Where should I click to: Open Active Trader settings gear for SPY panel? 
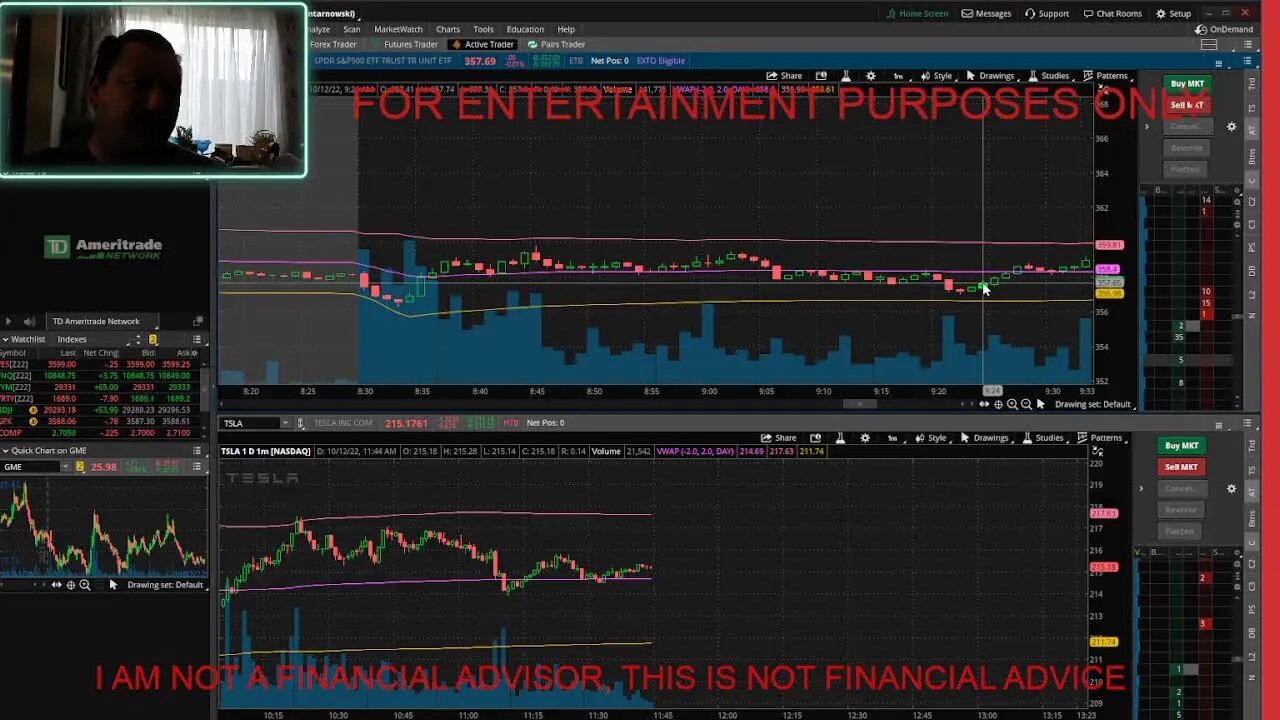click(x=1231, y=127)
